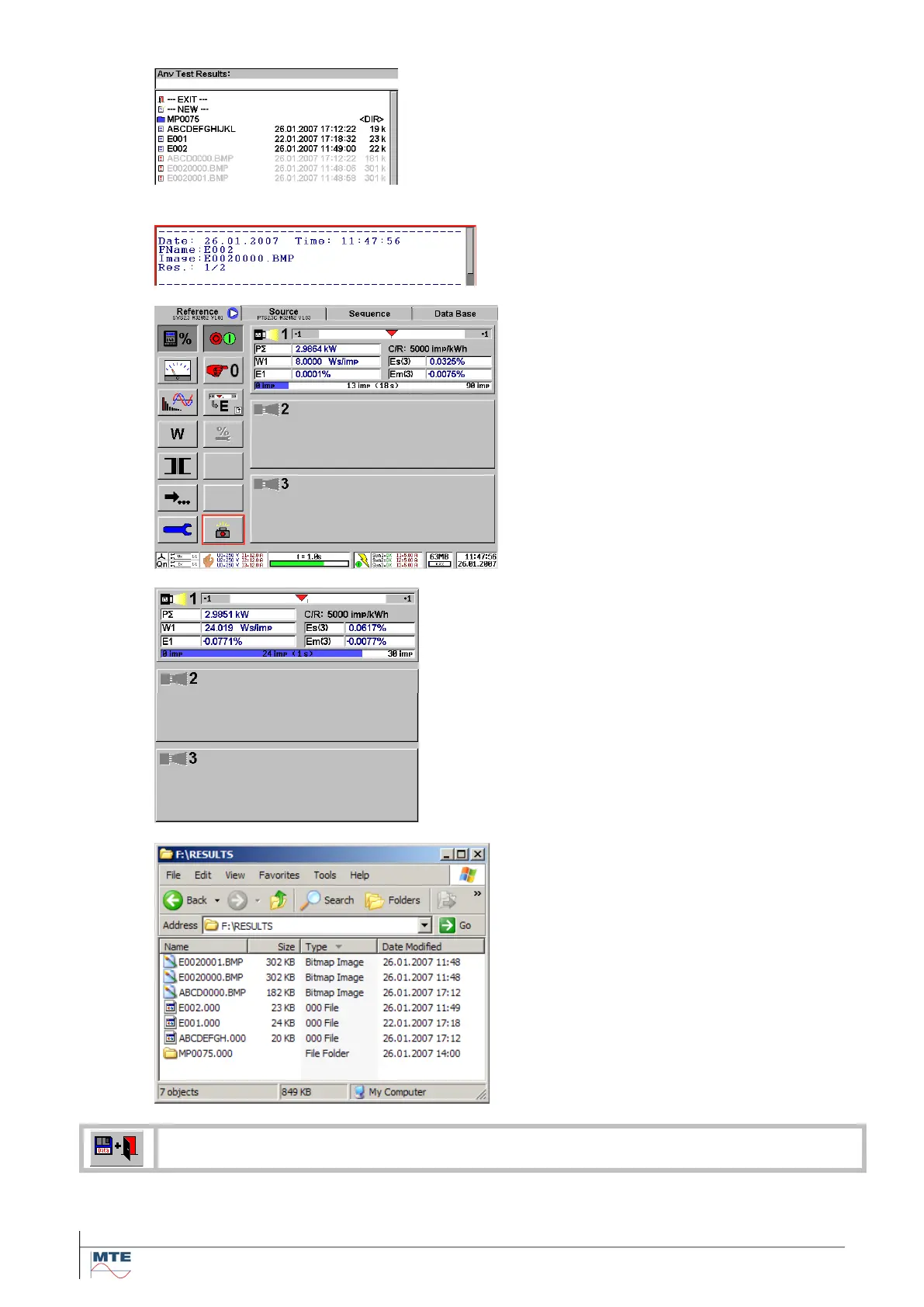
Task: Open the harmonics waveform view
Action: pyautogui.click(x=177, y=402)
